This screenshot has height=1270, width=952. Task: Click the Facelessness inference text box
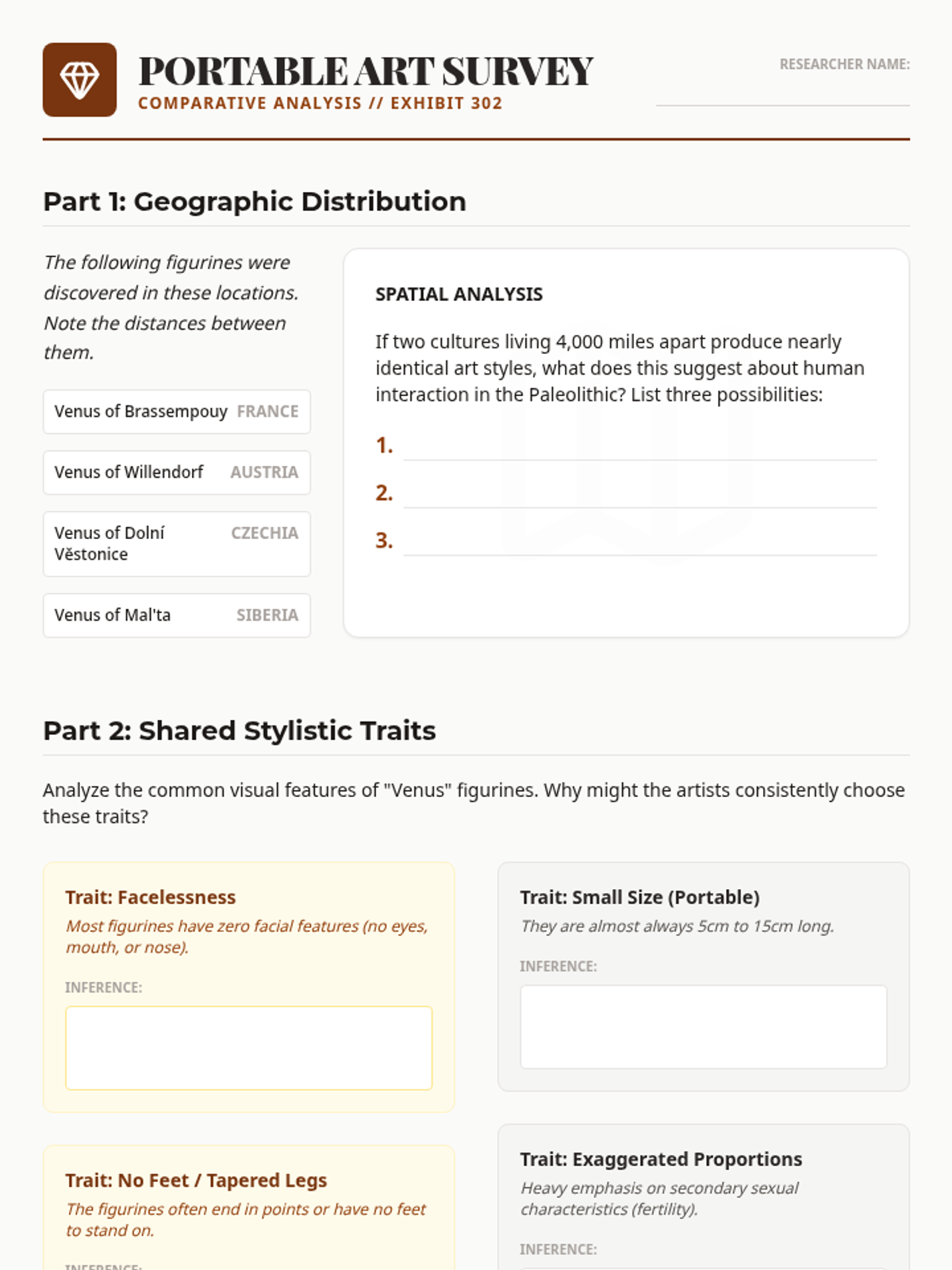(249, 1048)
